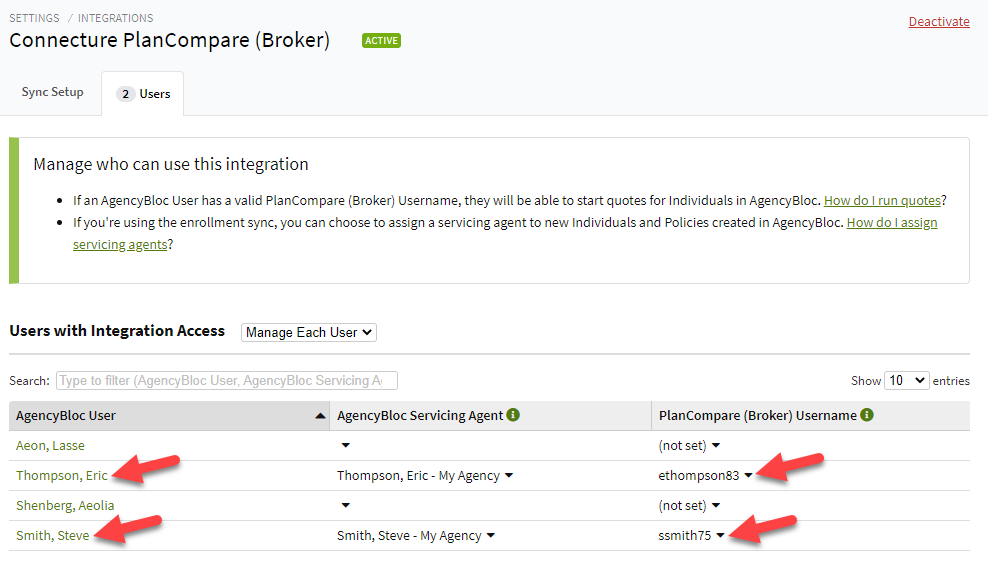Click AgencyBloc User column header
The width and height of the screenshot is (988, 563).
coord(169,416)
